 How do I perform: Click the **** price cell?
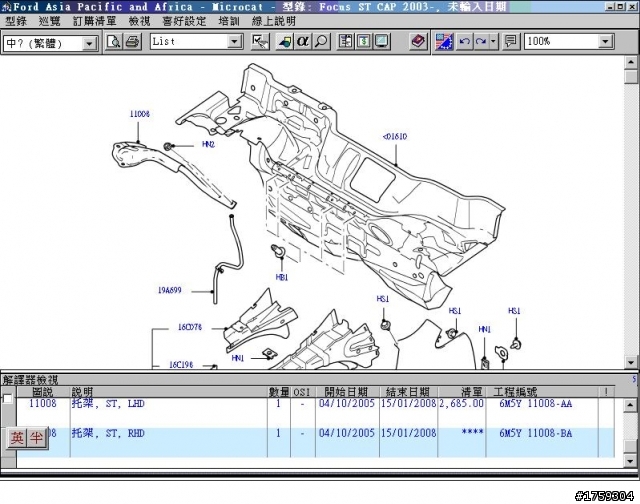(x=472, y=432)
